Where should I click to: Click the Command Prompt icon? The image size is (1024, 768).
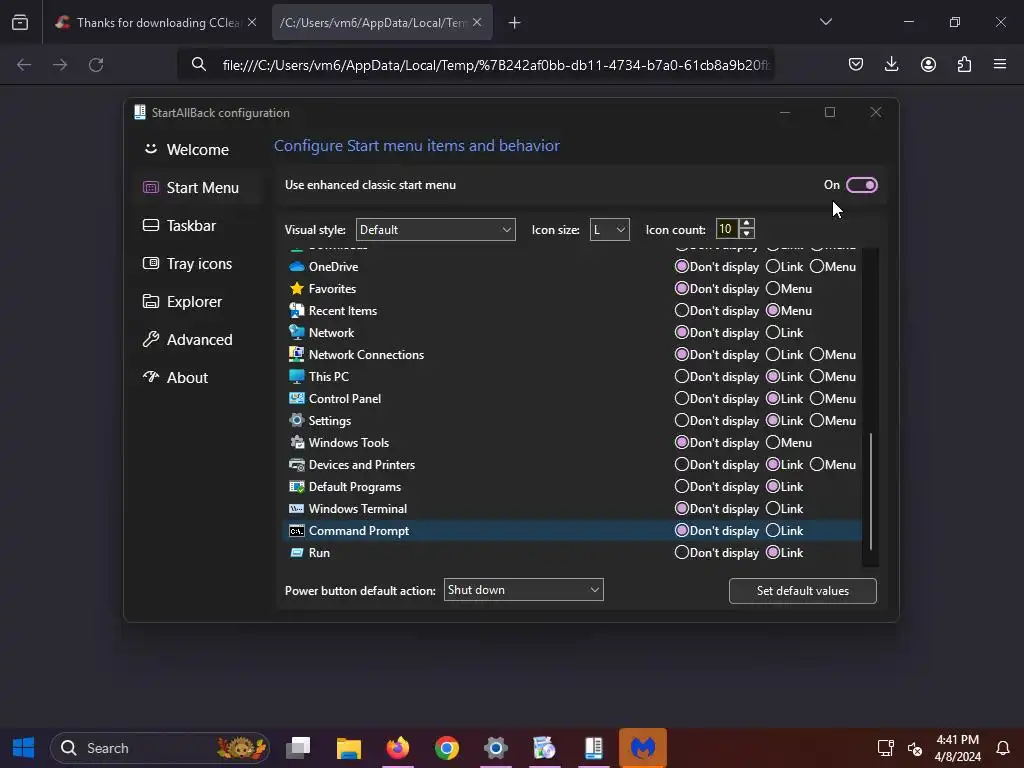(x=296, y=531)
